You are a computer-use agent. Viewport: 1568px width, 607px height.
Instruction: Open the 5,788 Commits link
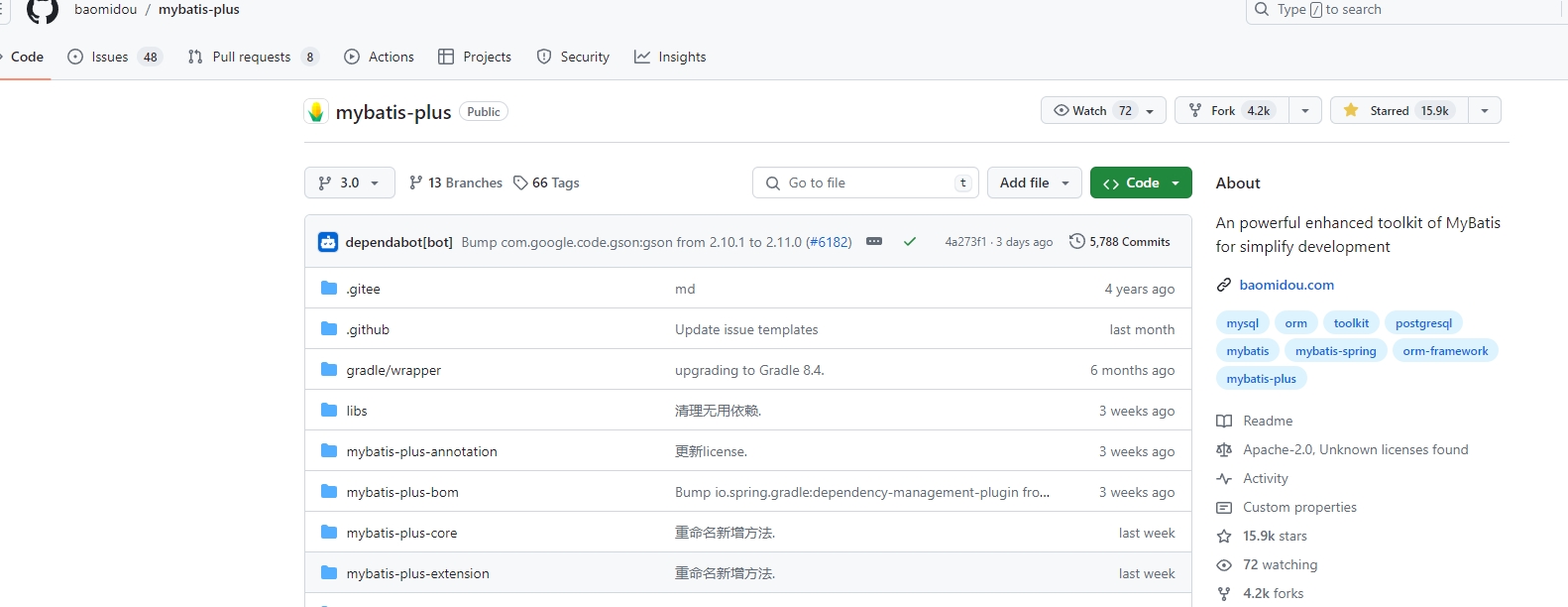coord(1120,241)
